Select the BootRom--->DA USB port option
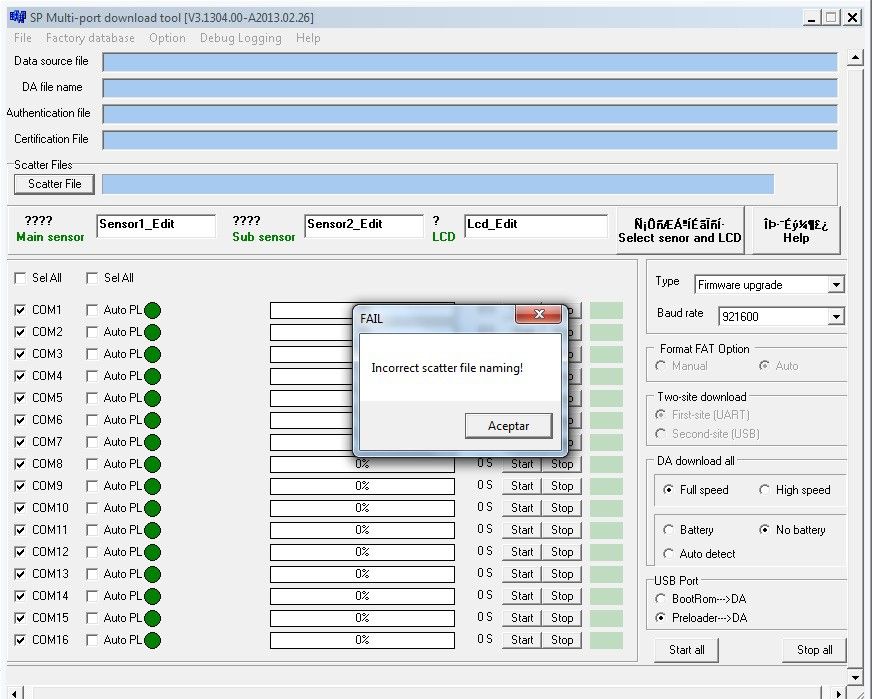 tap(660, 598)
